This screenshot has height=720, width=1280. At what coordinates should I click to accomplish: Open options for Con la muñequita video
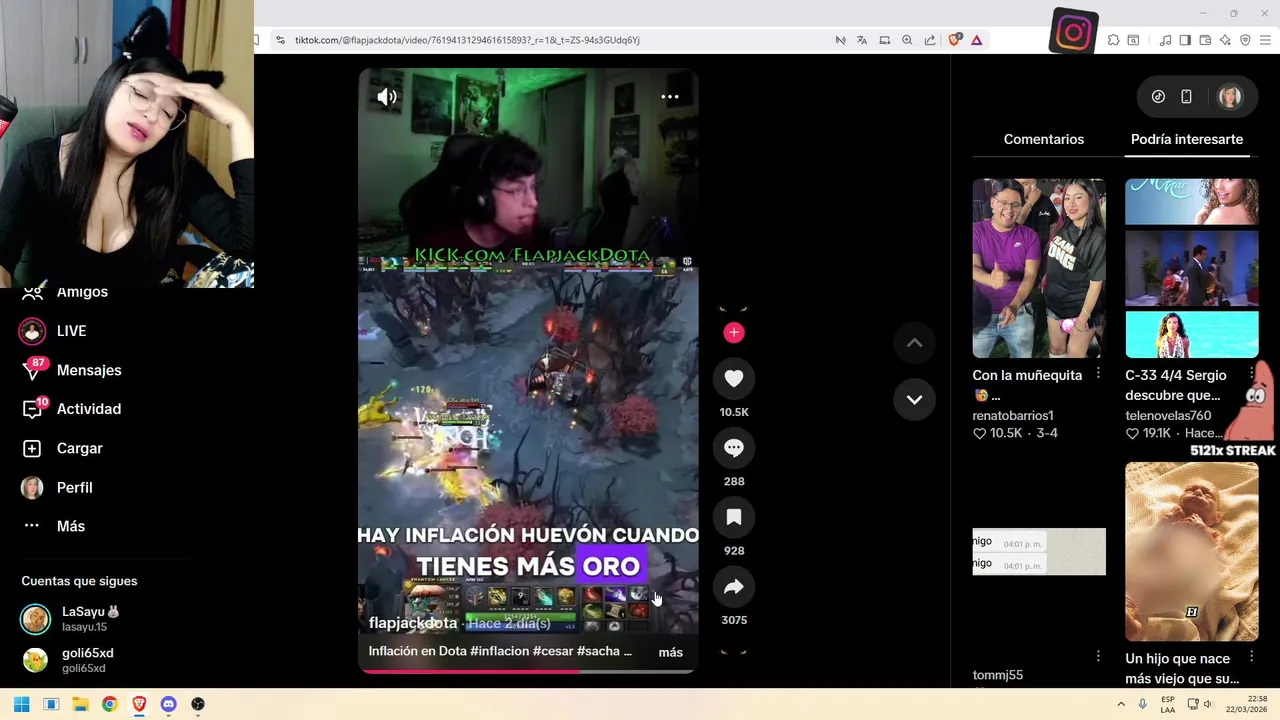click(x=1098, y=373)
